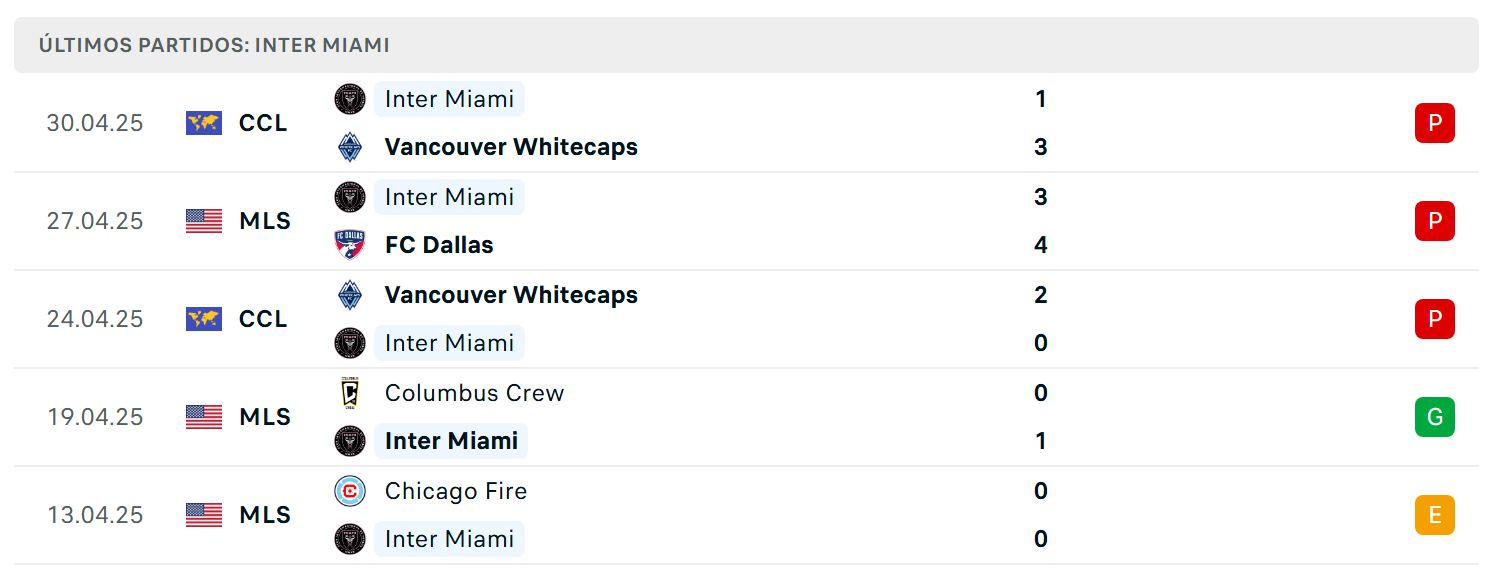Image resolution: width=1497 pixels, height=584 pixels.
Task: Select bold Inter Miami in 19.04.25 match
Action: click(451, 441)
